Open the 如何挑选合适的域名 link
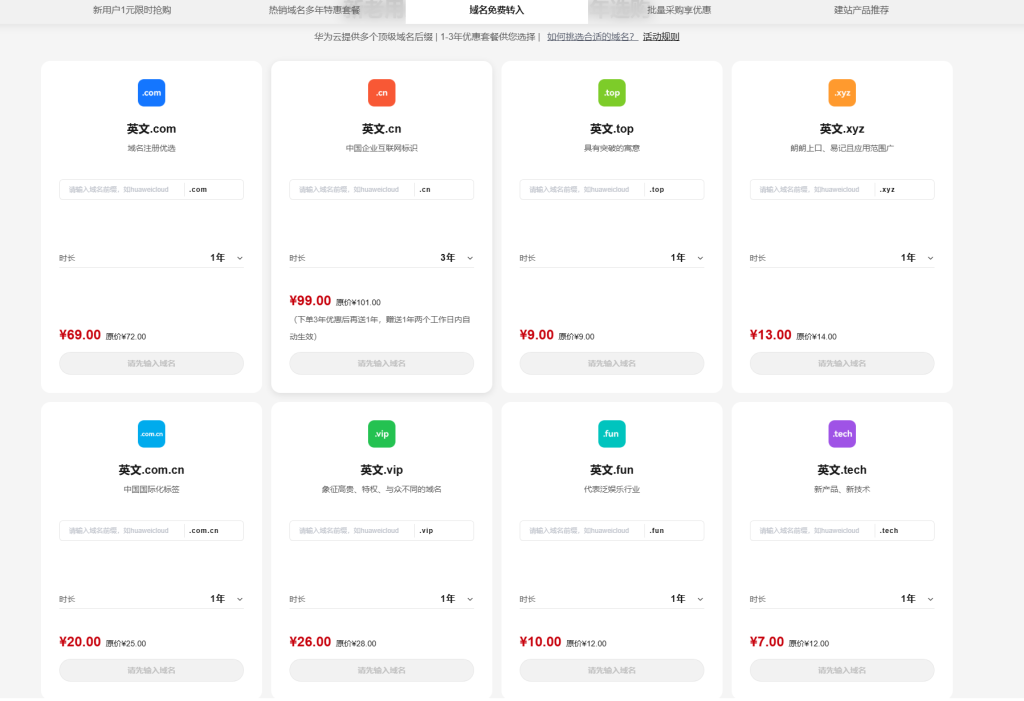The image size is (1024, 701). tap(591, 37)
